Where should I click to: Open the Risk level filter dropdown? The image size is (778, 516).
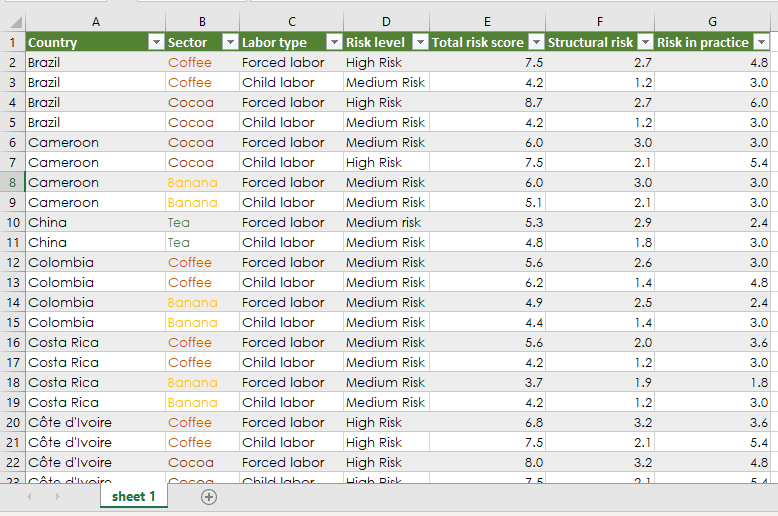point(419,42)
